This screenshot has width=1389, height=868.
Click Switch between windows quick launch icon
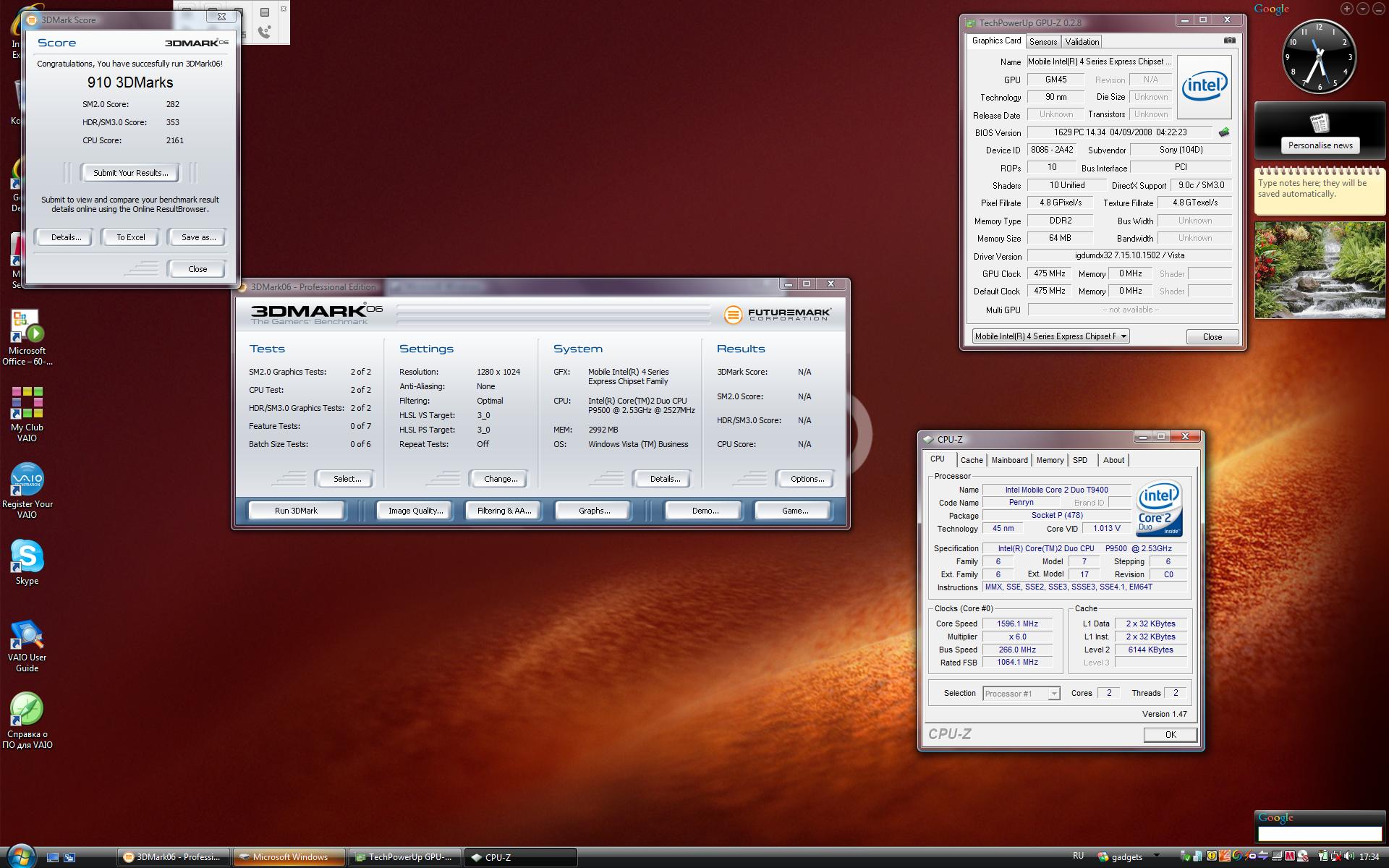(69, 857)
